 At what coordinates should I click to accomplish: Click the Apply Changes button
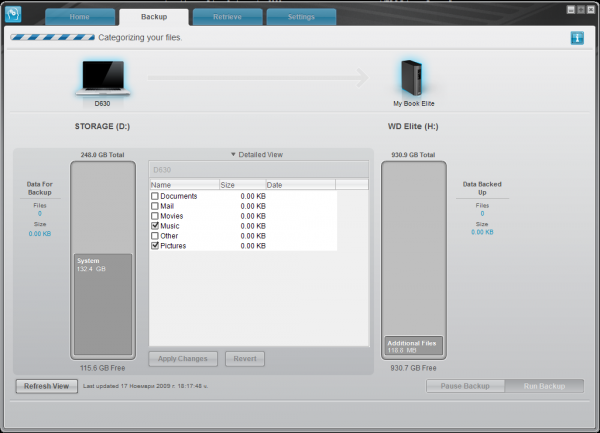pyautogui.click(x=183, y=359)
